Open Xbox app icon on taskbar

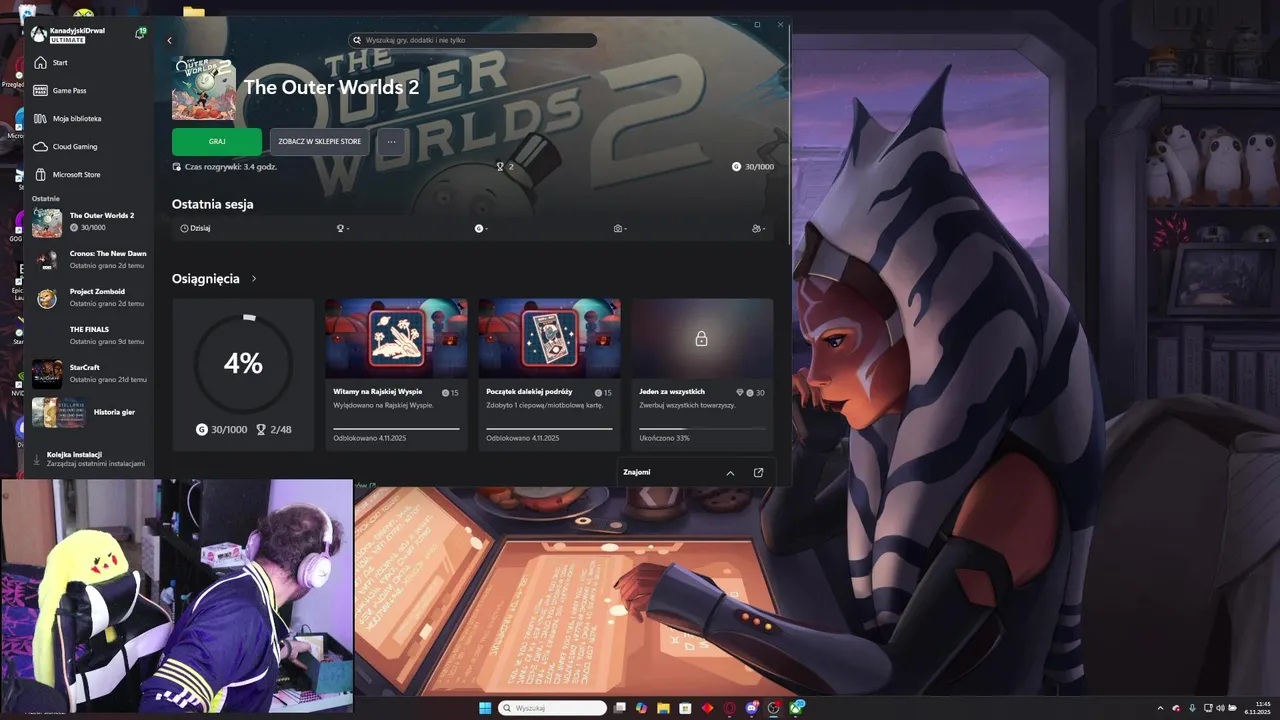(796, 708)
